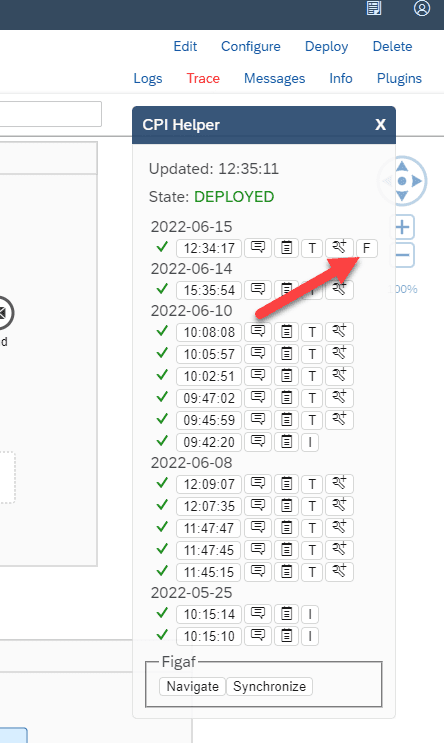
Task: Select the 09:47:02 message timestamp
Action: coord(209,398)
